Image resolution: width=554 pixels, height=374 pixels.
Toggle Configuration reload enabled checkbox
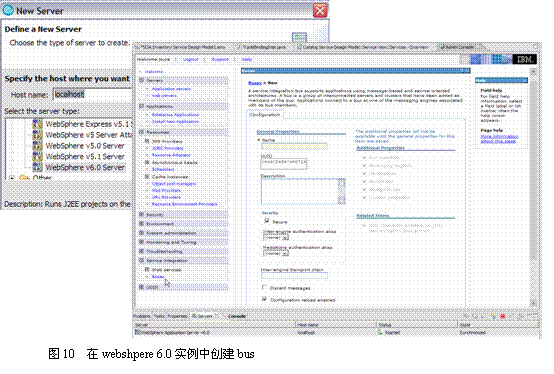(264, 299)
